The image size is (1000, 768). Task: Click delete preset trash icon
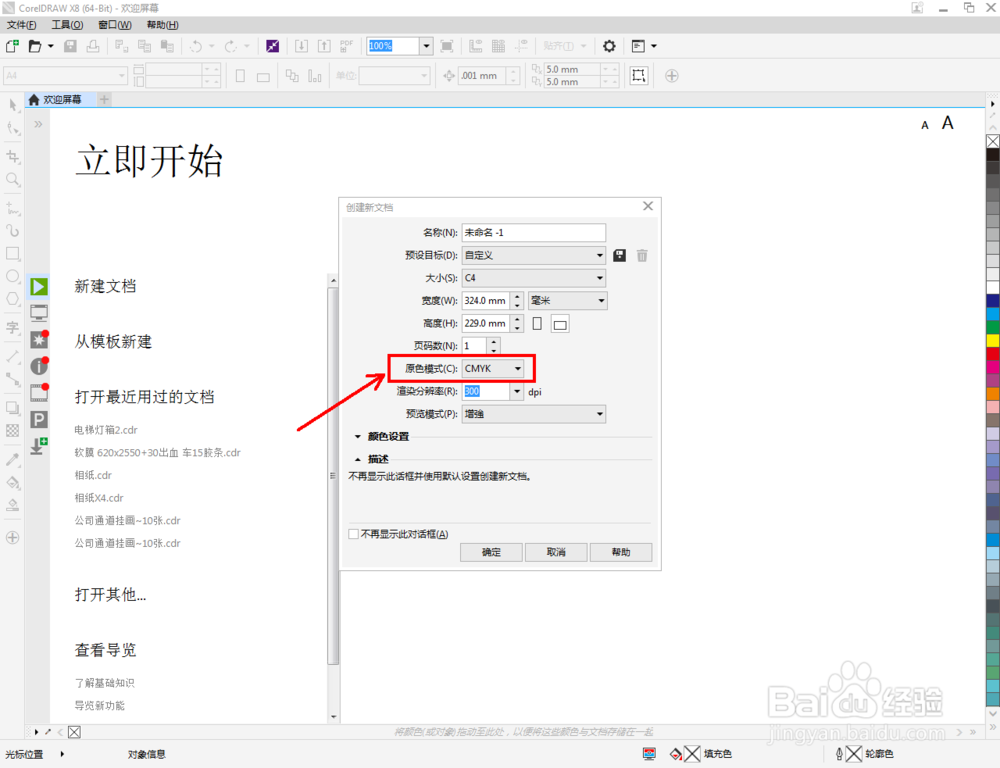642,255
